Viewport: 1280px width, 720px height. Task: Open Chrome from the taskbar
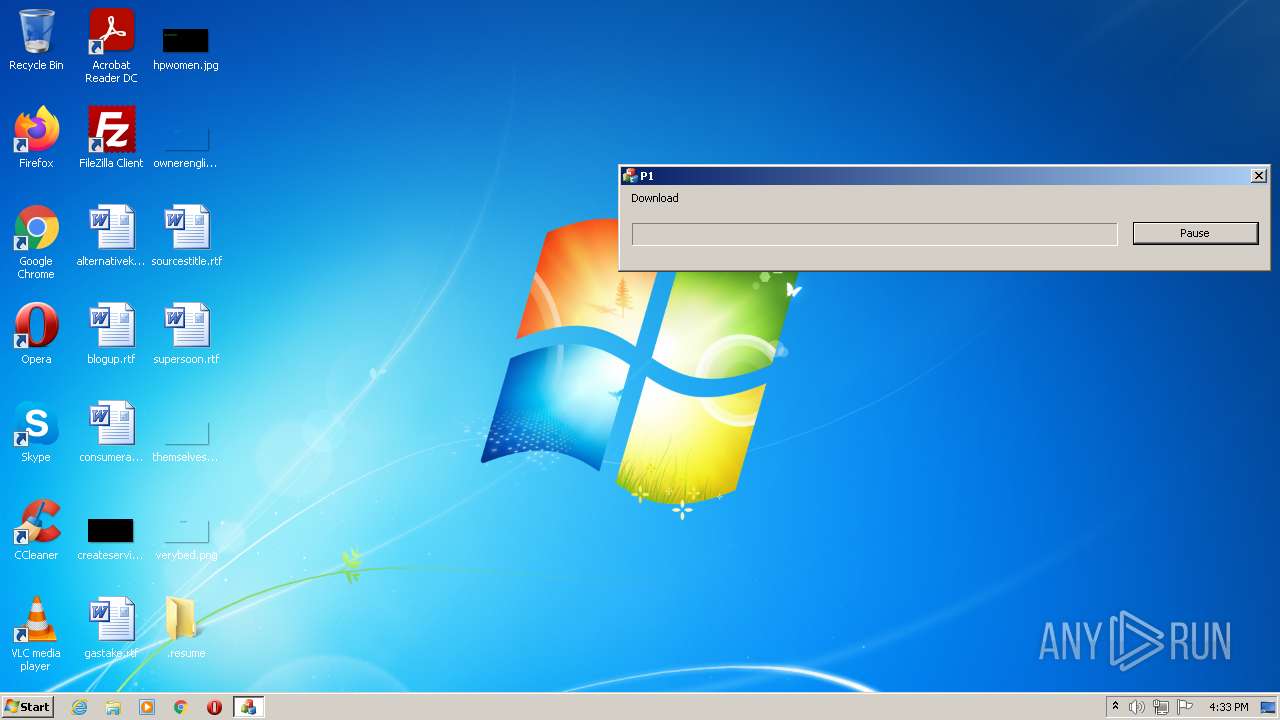coord(181,707)
